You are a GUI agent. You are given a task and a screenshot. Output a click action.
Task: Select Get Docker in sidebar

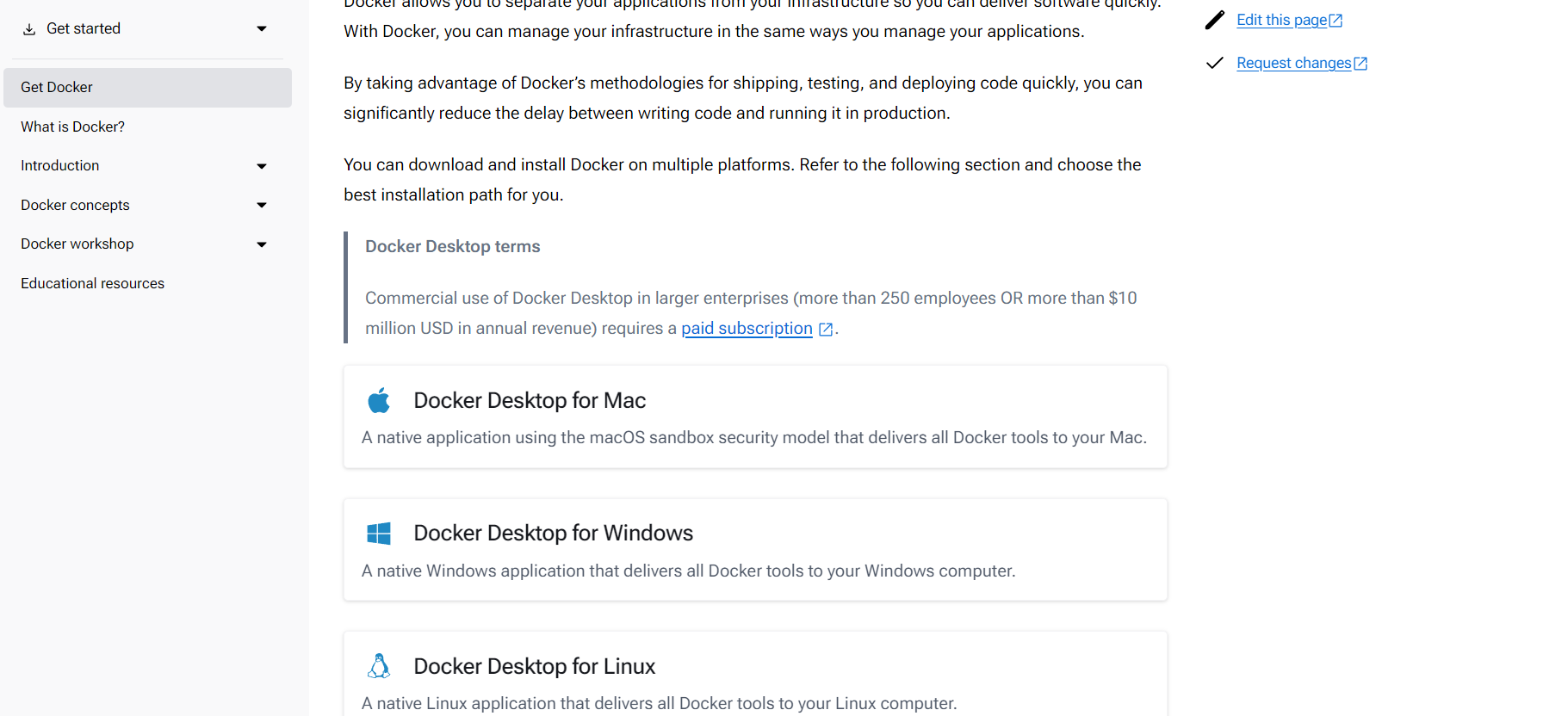(57, 87)
